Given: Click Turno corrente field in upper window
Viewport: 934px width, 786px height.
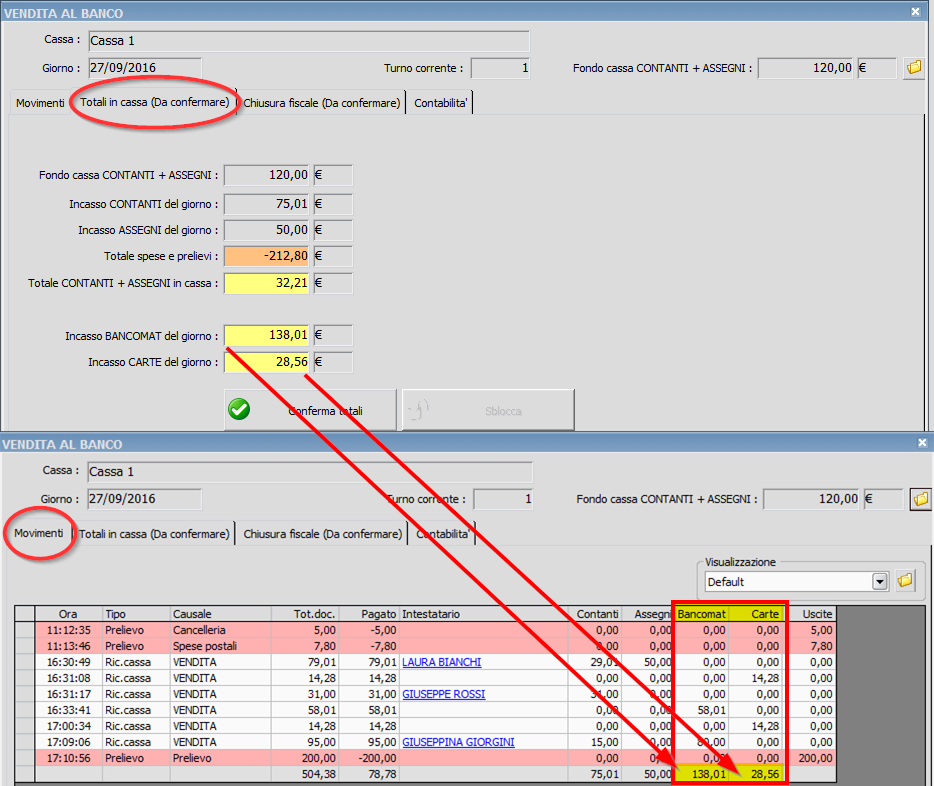Looking at the screenshot, I should pos(500,68).
